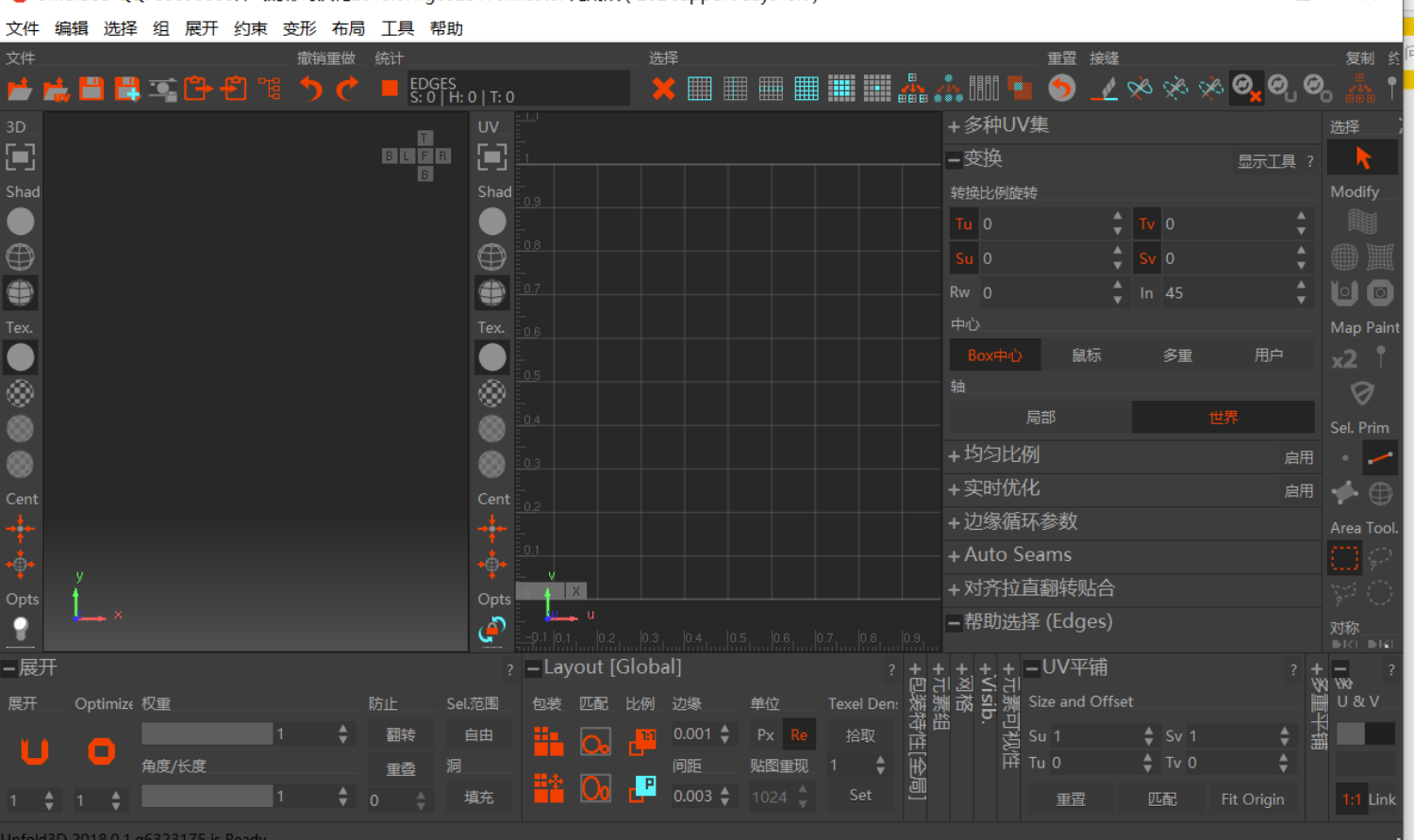This screenshot has height=840, width=1414.
Task: Click the reset circular arrow icon
Action: [x=1062, y=89]
